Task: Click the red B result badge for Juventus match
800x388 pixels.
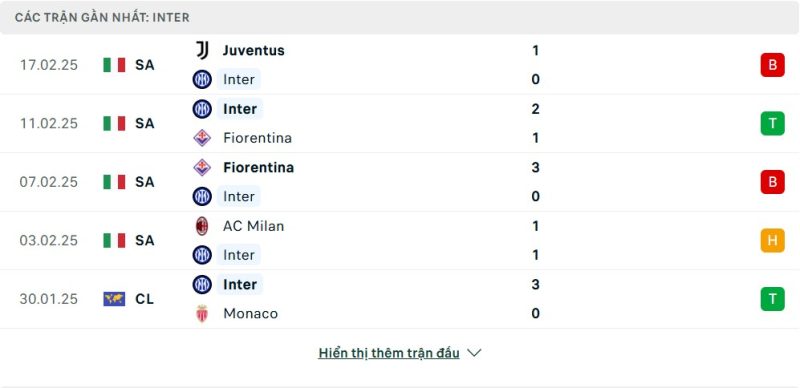Action: point(772,65)
